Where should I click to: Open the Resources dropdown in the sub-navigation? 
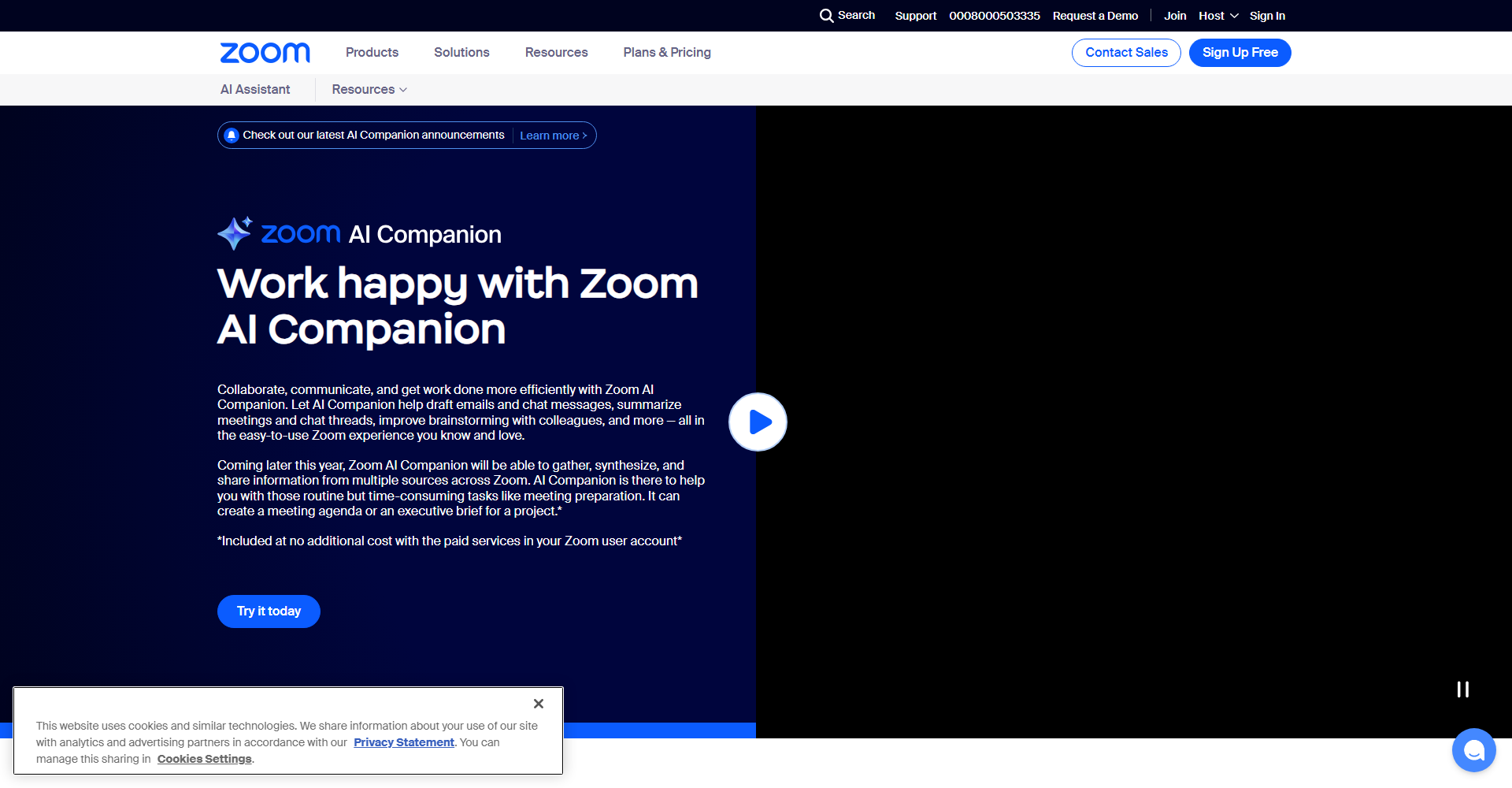pyautogui.click(x=369, y=89)
